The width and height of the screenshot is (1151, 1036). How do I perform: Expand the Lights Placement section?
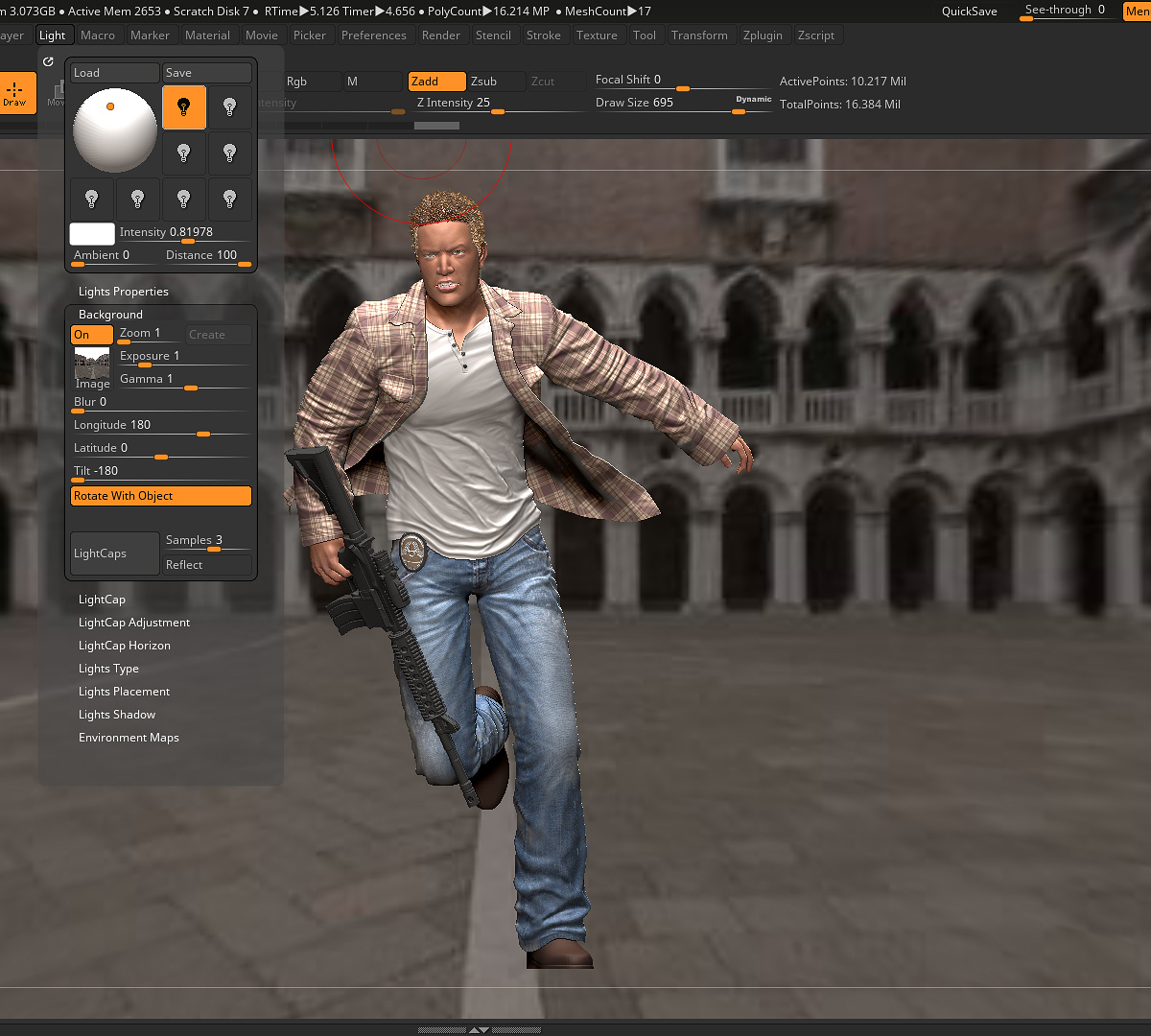click(x=125, y=692)
